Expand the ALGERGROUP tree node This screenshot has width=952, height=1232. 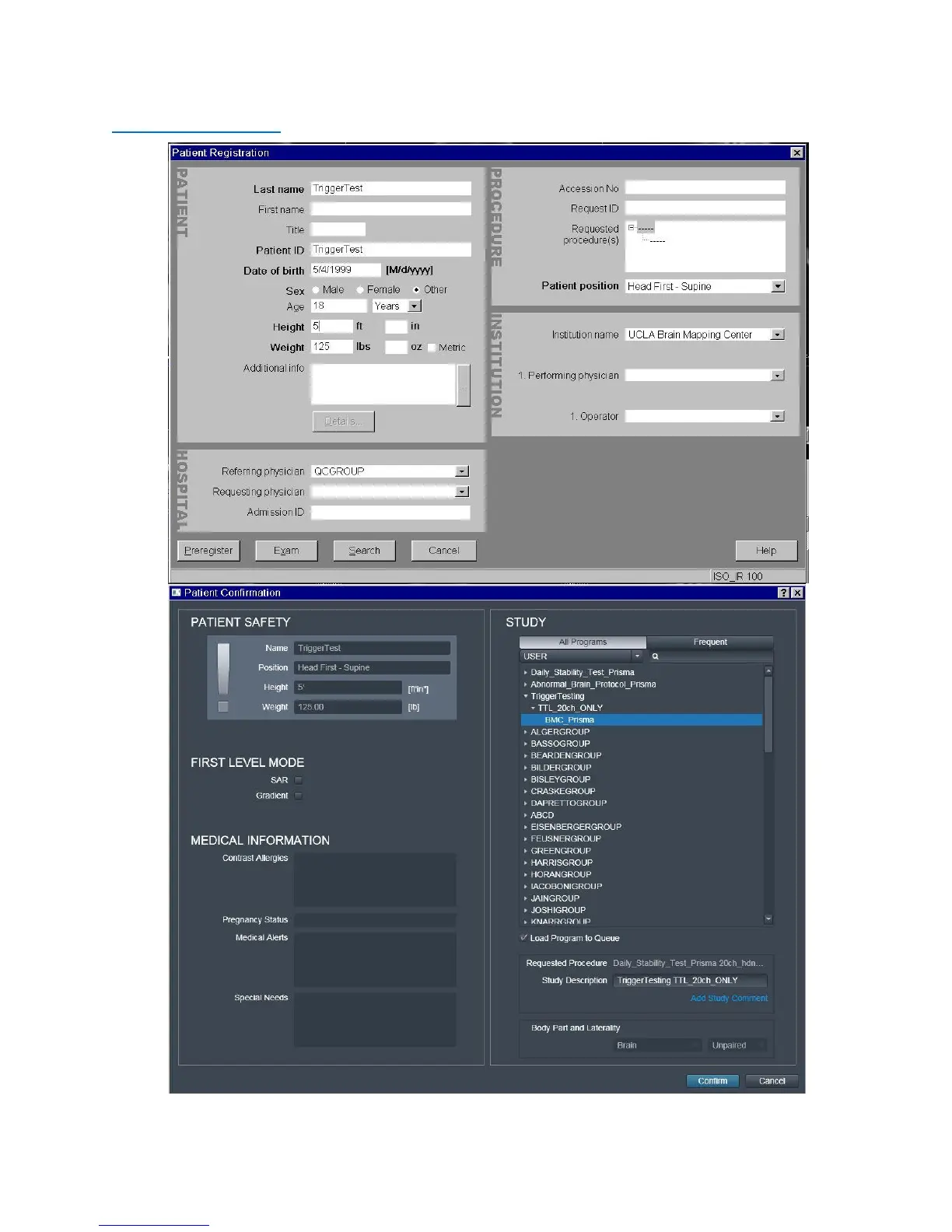[526, 732]
